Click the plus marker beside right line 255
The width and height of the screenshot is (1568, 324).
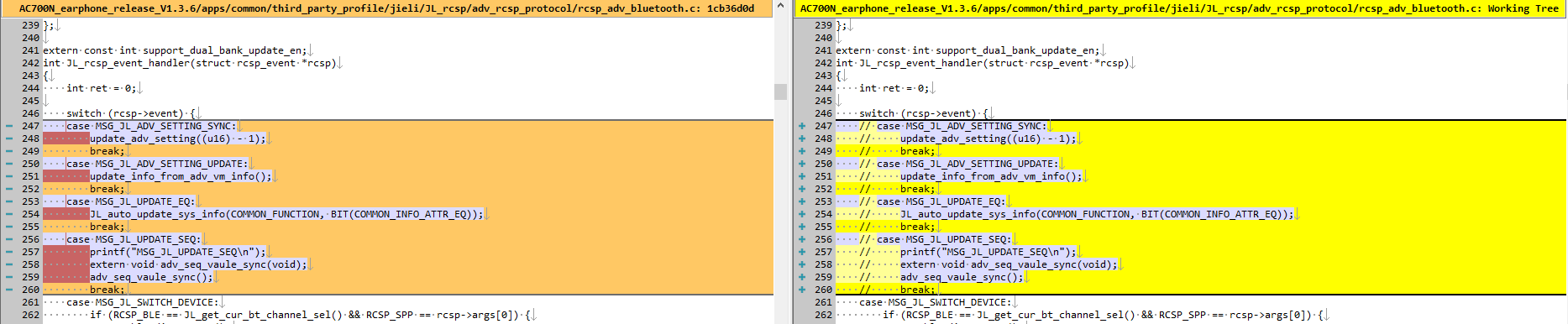[x=802, y=227]
